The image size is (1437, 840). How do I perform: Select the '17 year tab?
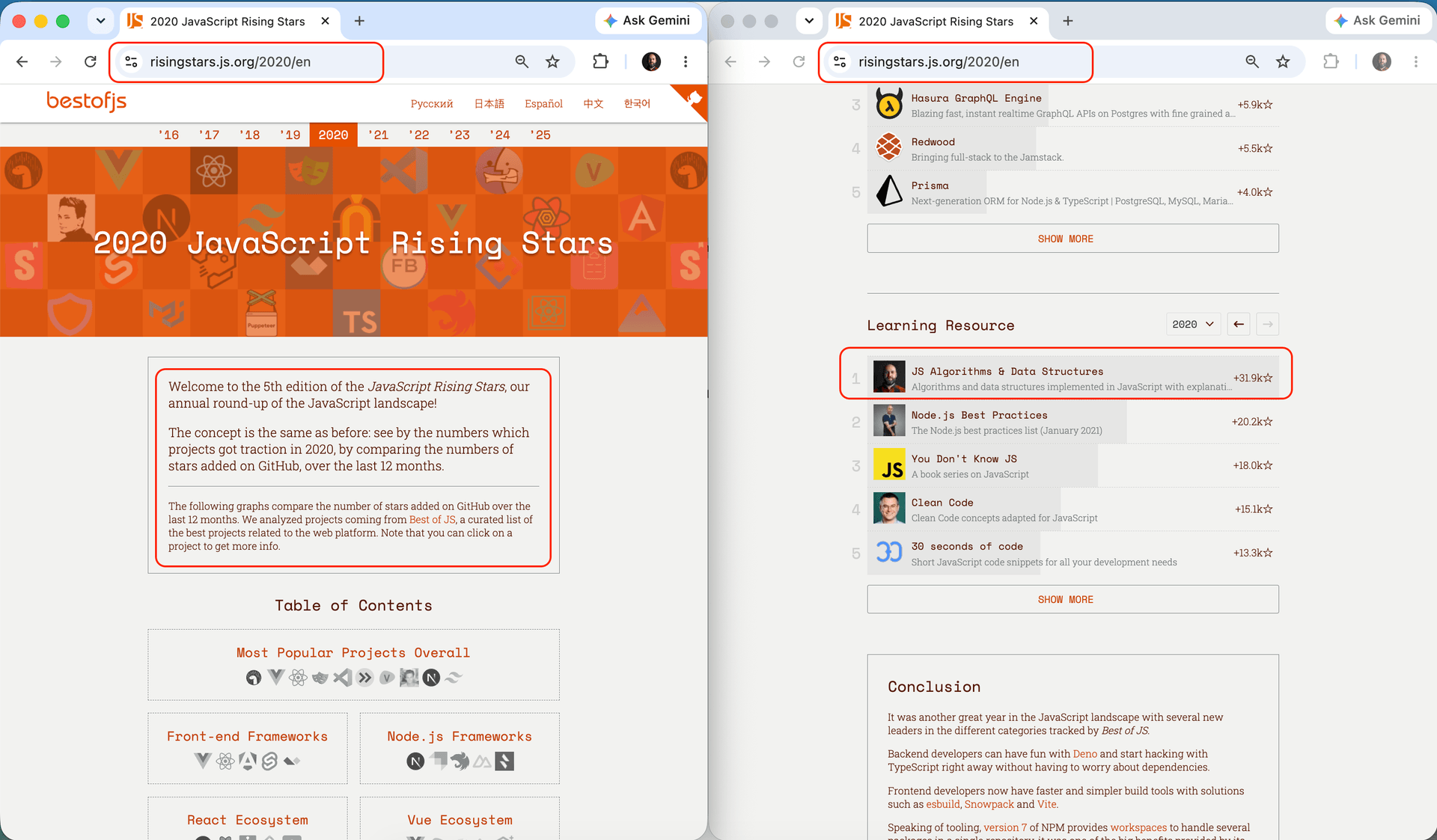click(x=209, y=135)
